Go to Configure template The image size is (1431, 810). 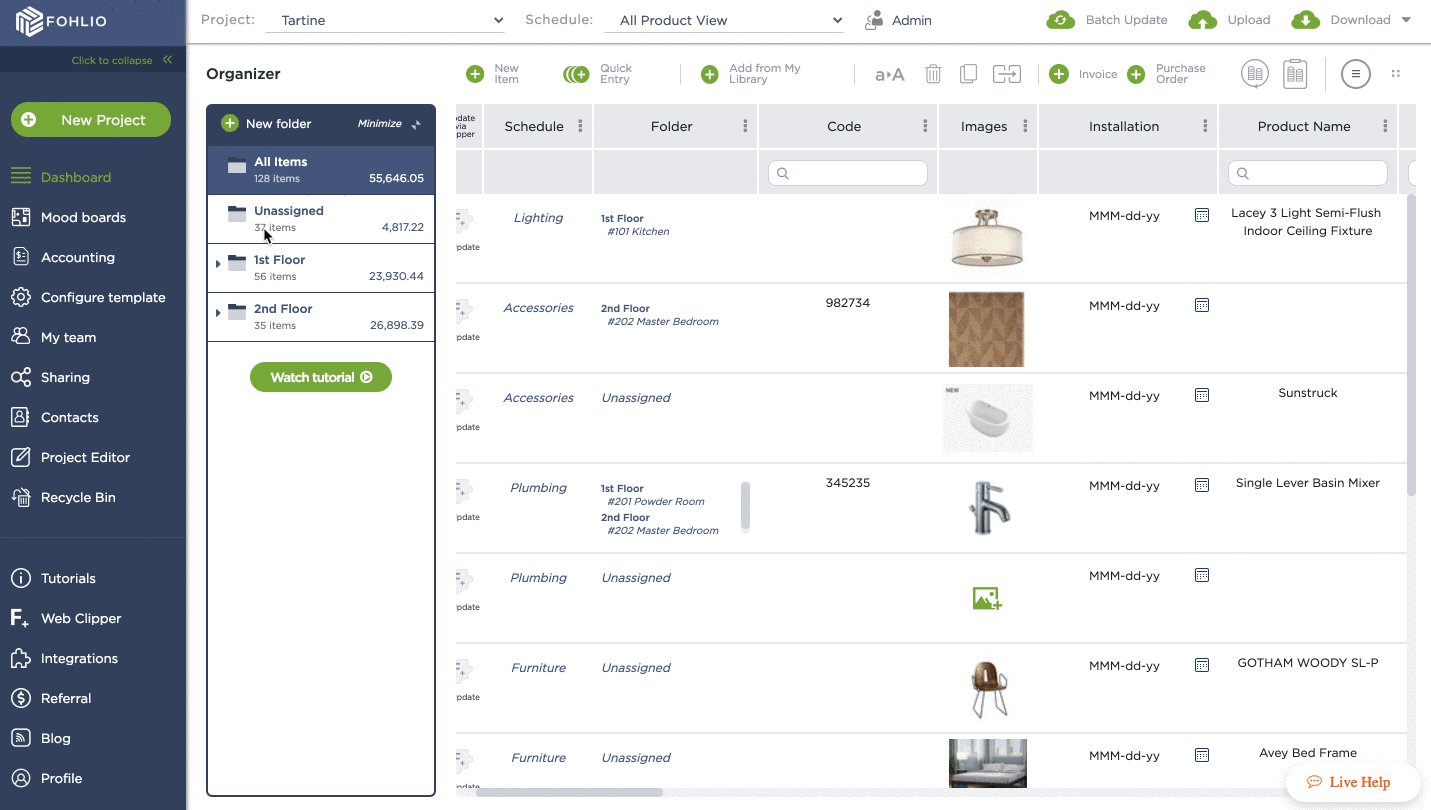coord(103,297)
